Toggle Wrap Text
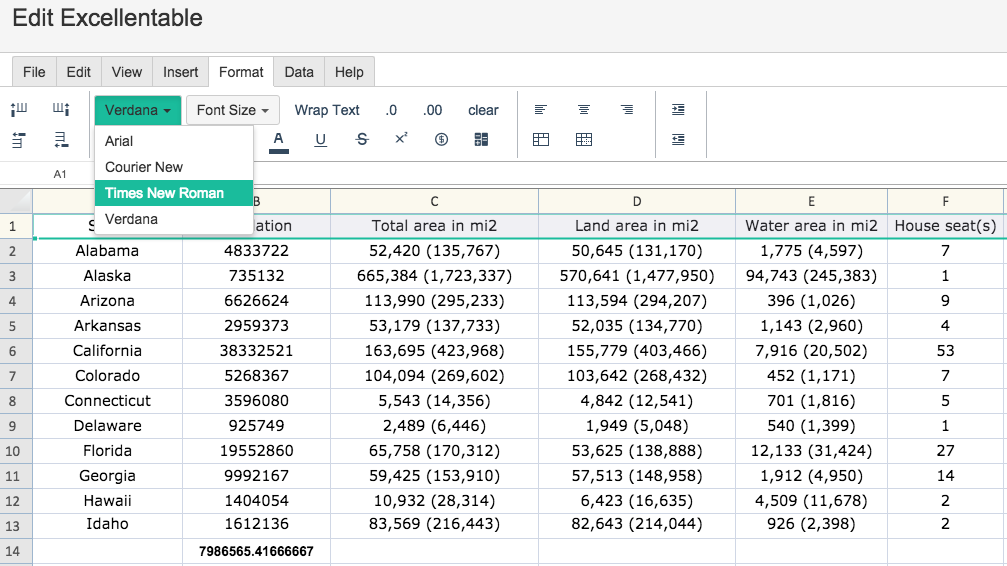The width and height of the screenshot is (1007, 566). 327,110
